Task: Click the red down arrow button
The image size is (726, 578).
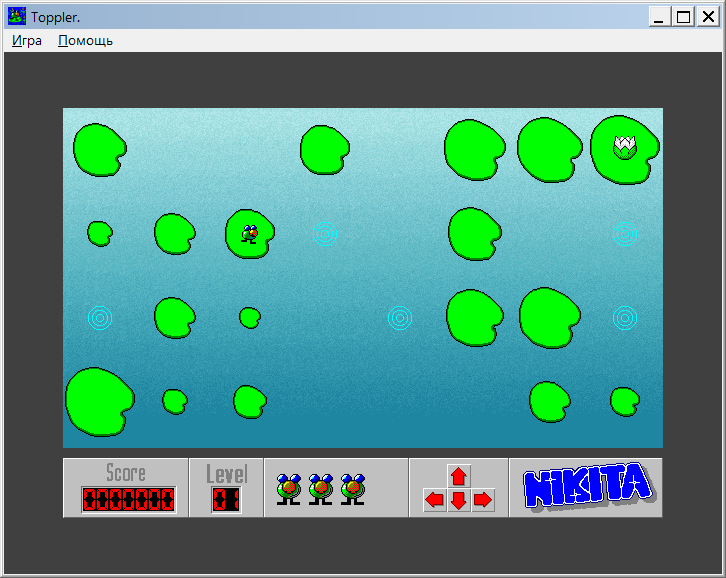Action: click(459, 500)
